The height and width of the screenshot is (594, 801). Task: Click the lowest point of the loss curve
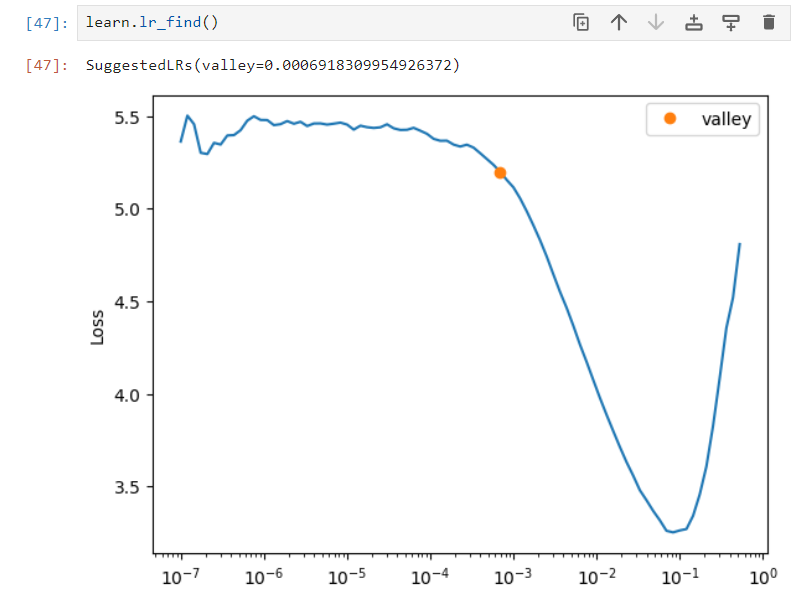[672, 531]
